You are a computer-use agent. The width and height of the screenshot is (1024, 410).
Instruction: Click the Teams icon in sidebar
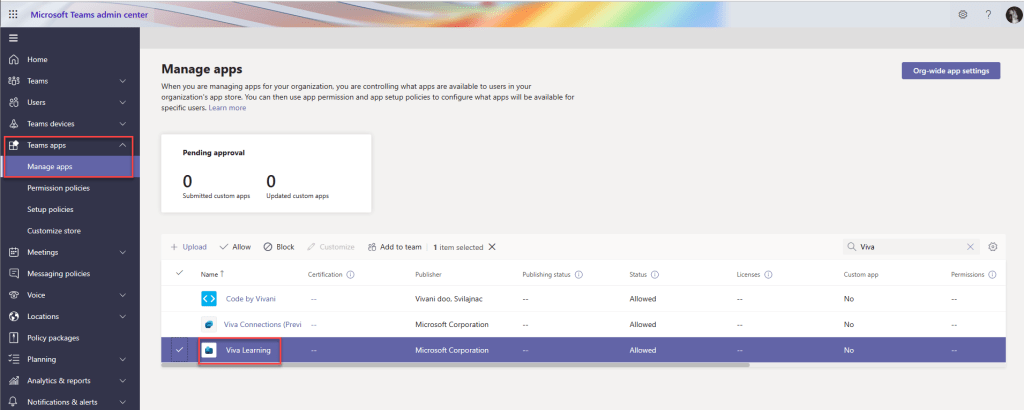click(x=14, y=81)
